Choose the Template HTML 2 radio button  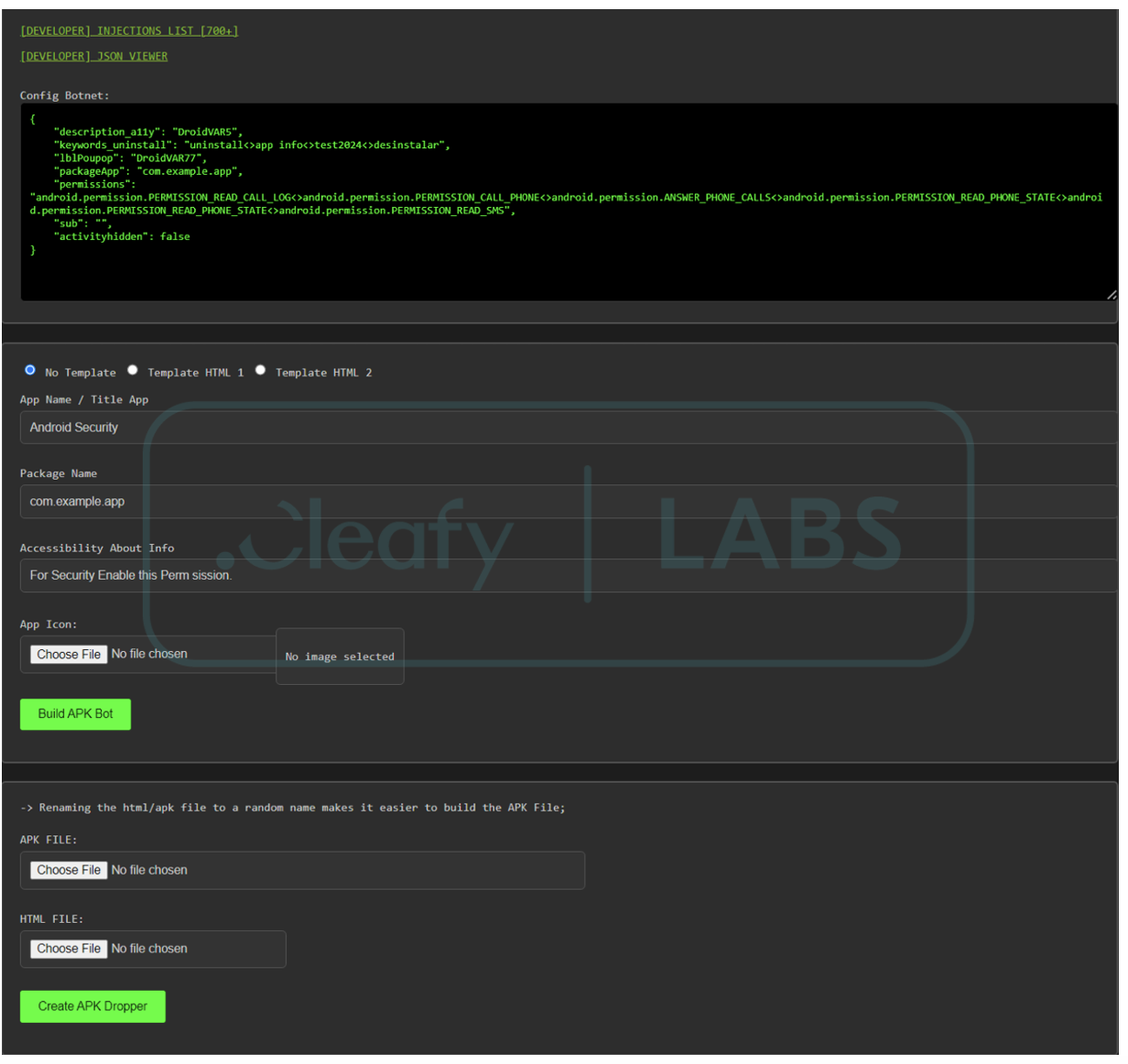click(x=261, y=370)
